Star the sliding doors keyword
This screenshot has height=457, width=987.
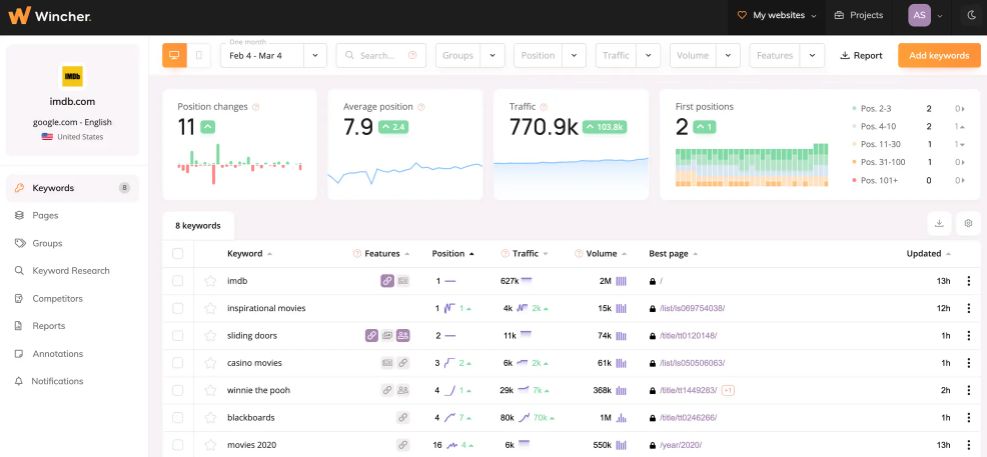pos(210,336)
